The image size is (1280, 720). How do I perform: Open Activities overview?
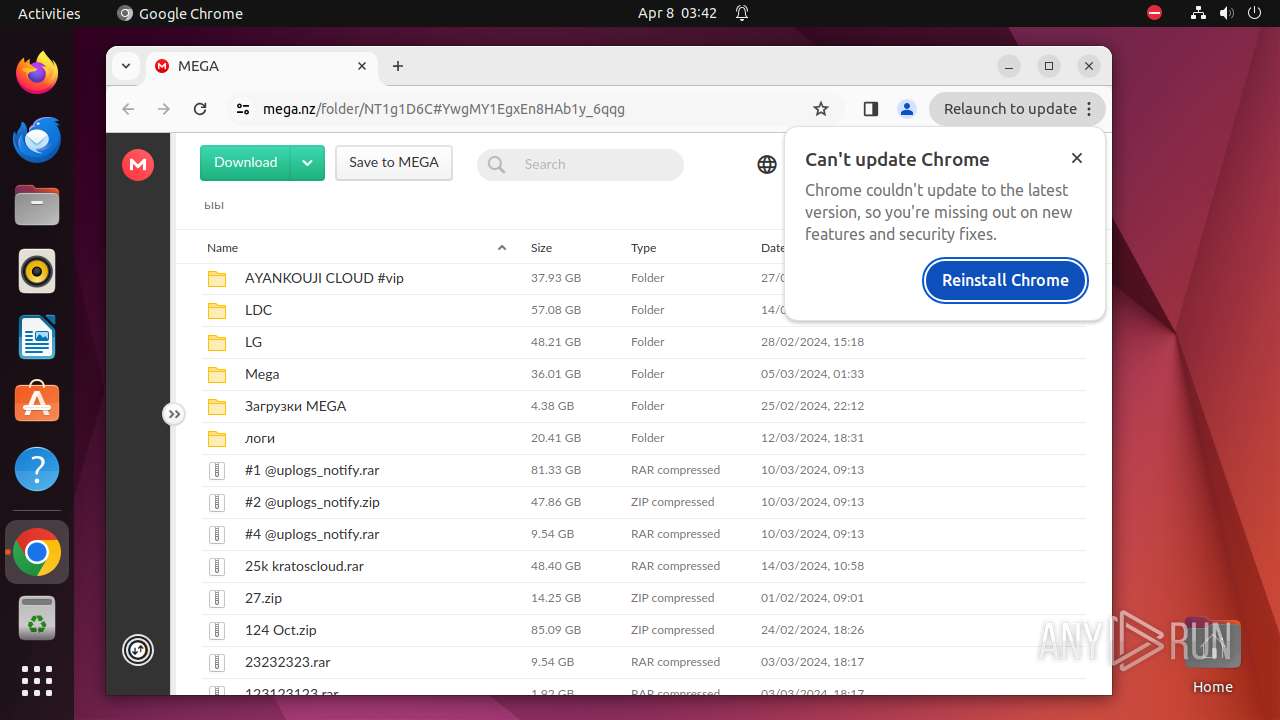[49, 13]
